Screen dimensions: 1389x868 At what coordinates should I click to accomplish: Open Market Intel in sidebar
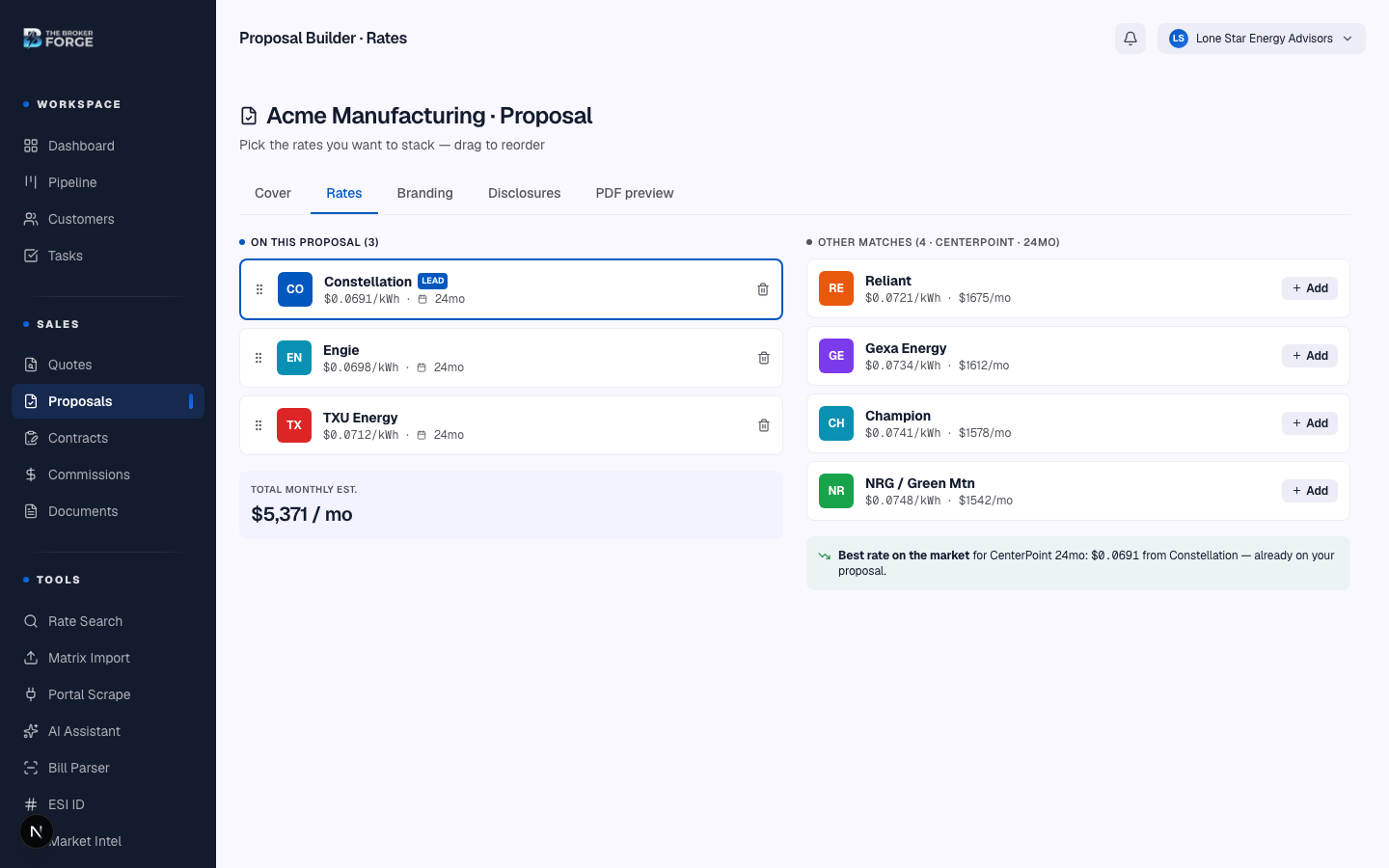click(x=108, y=841)
